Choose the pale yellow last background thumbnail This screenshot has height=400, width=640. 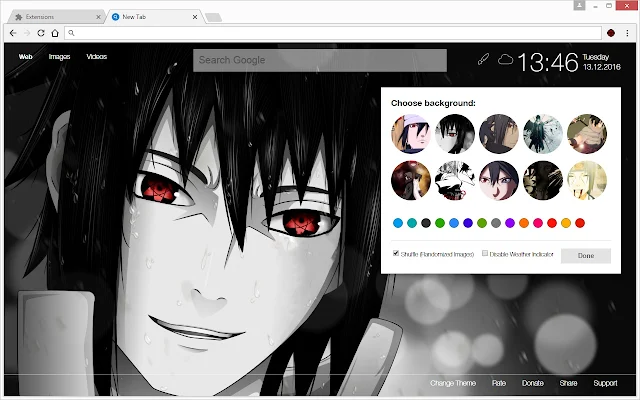(587, 180)
